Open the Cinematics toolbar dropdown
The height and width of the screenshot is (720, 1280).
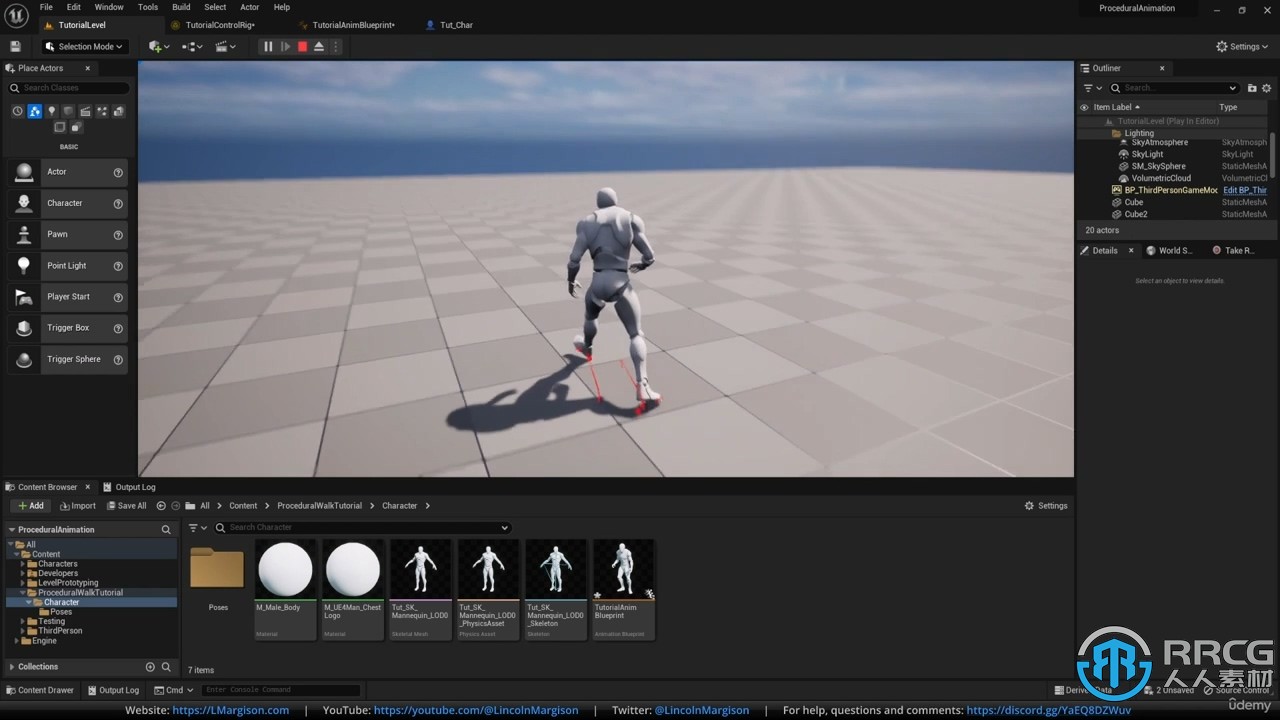coord(226,46)
